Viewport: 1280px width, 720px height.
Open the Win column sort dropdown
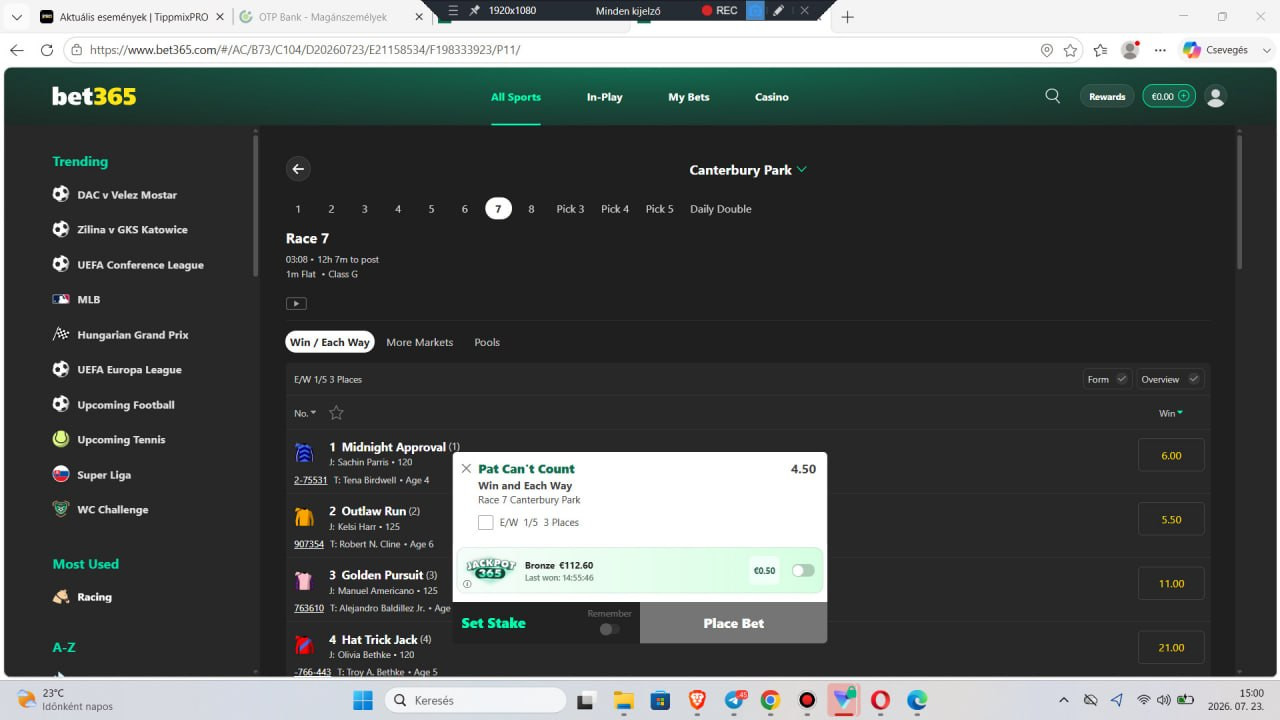tap(1171, 413)
